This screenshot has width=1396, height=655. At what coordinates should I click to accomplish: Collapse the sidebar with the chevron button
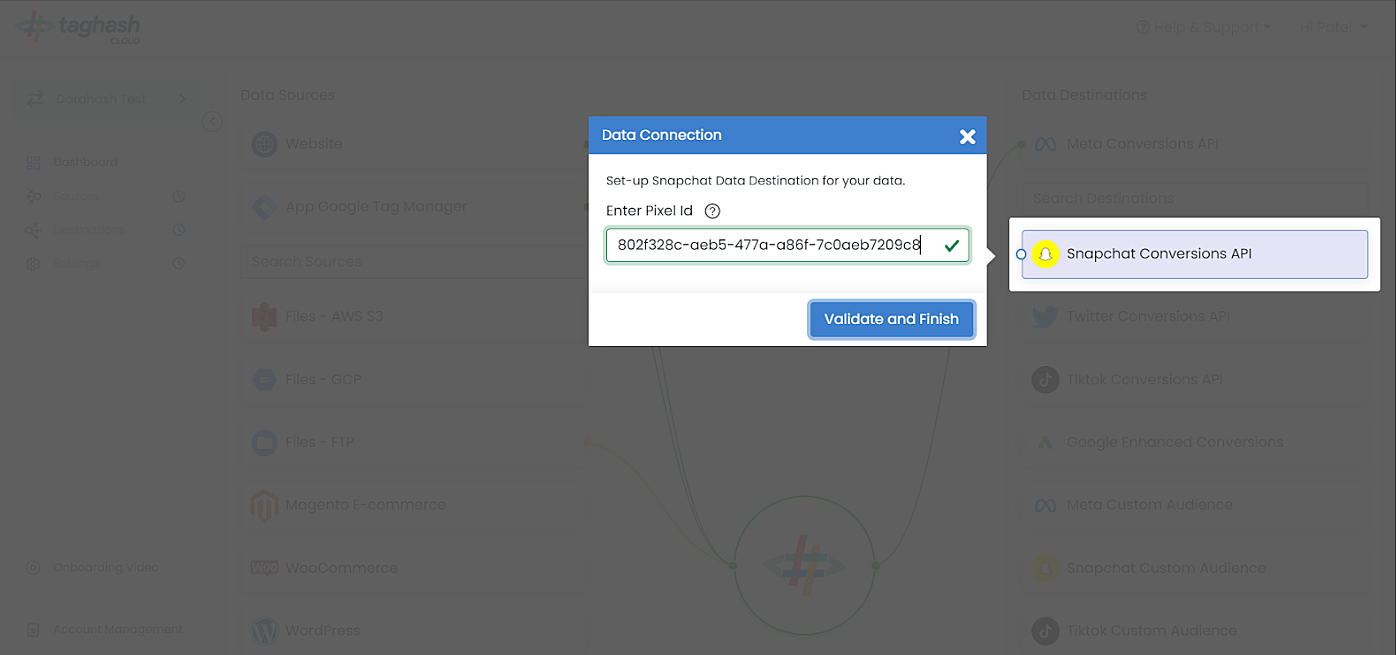212,121
